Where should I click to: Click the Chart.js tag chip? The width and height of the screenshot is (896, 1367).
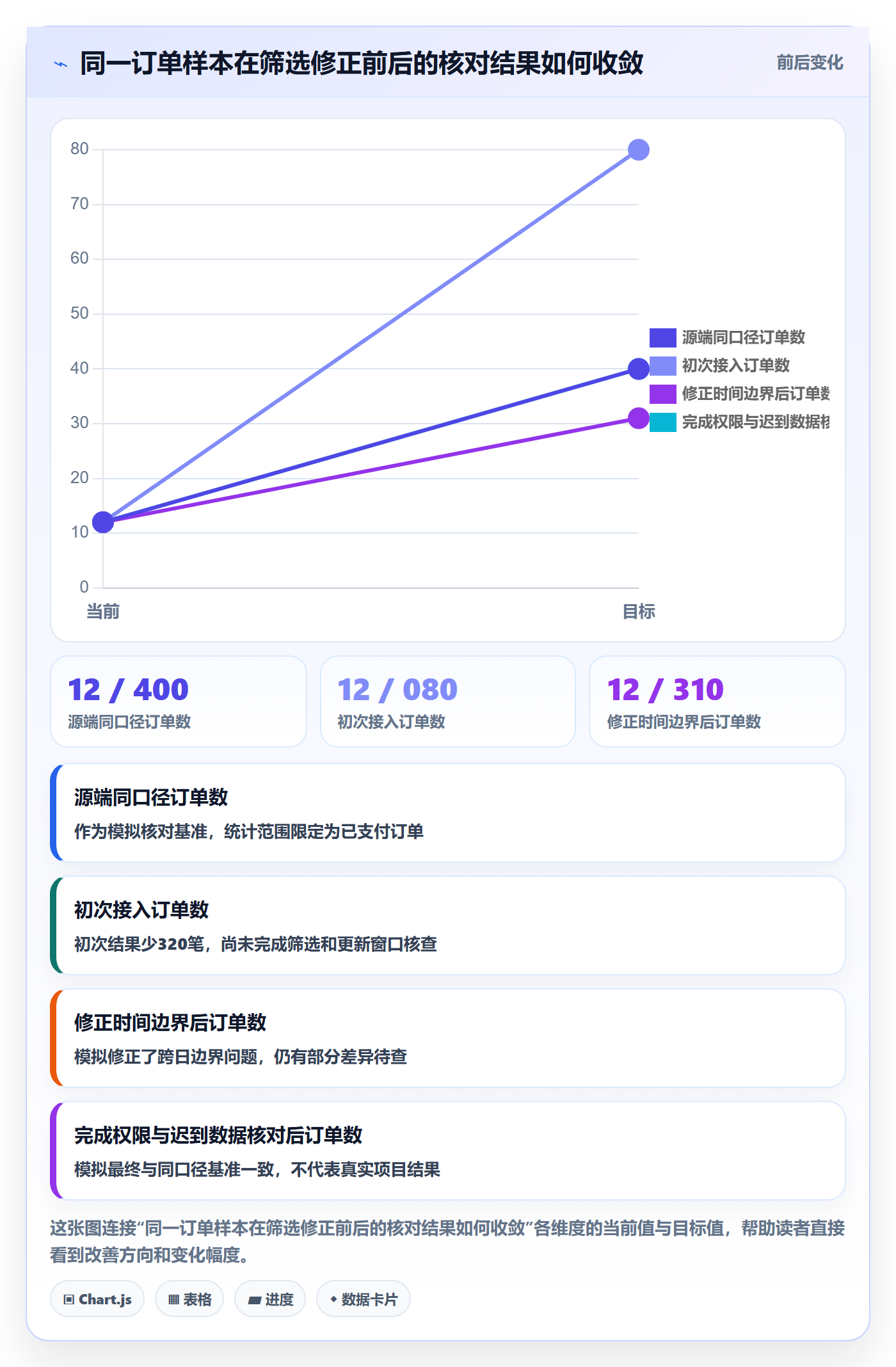[x=97, y=1299]
